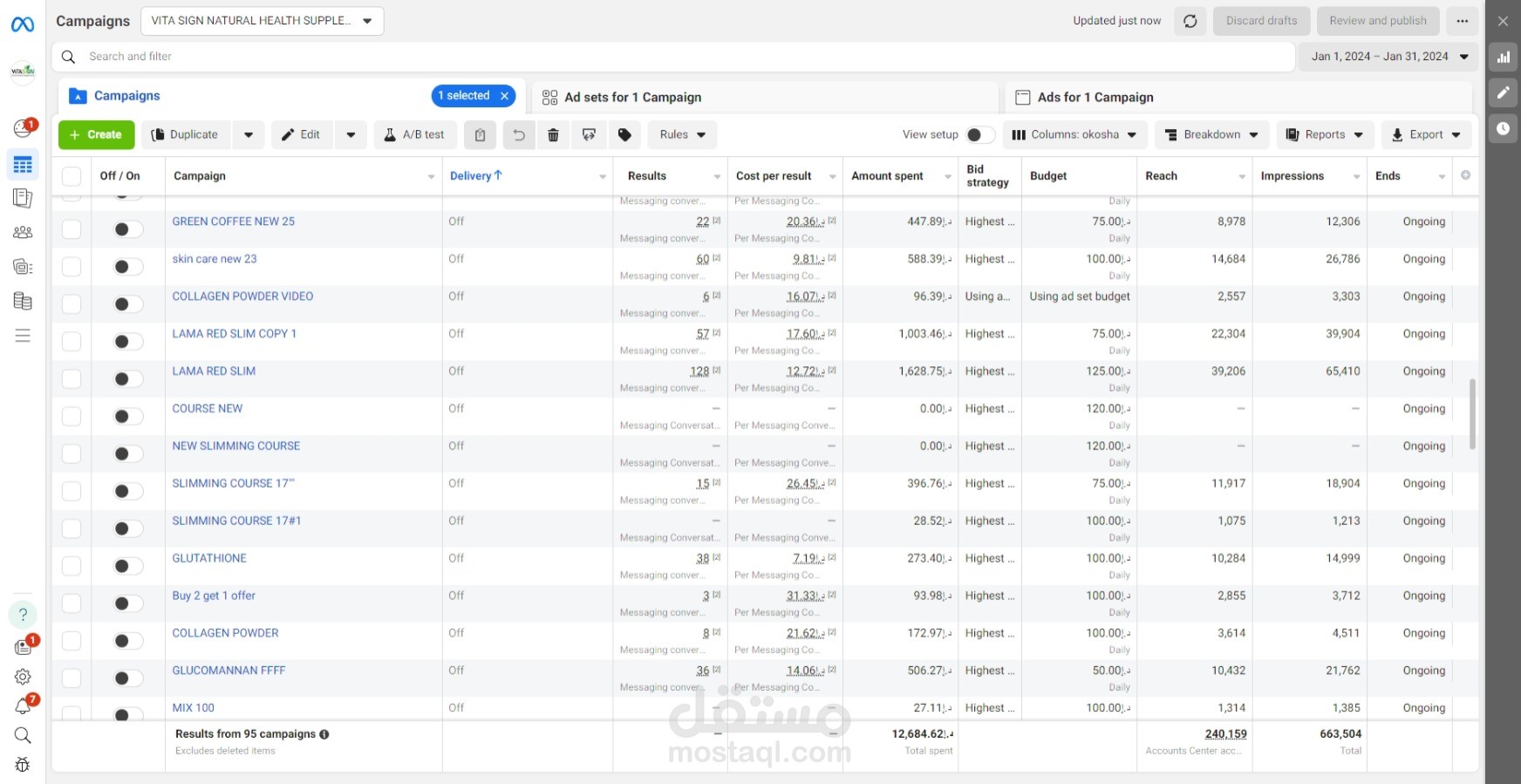1521x784 pixels.
Task: Open history clock icon on right rail
Action: click(1504, 128)
